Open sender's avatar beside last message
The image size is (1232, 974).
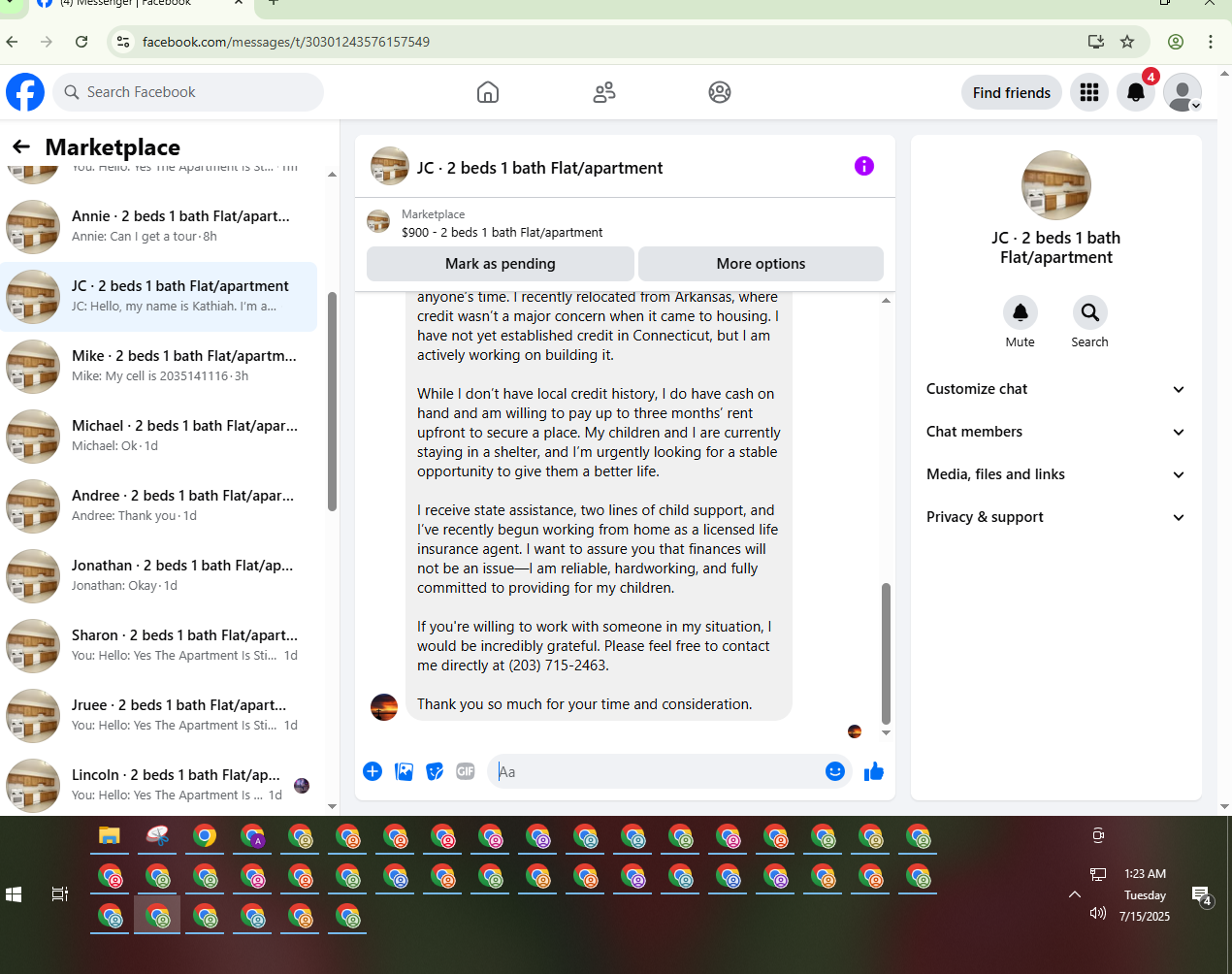click(384, 706)
